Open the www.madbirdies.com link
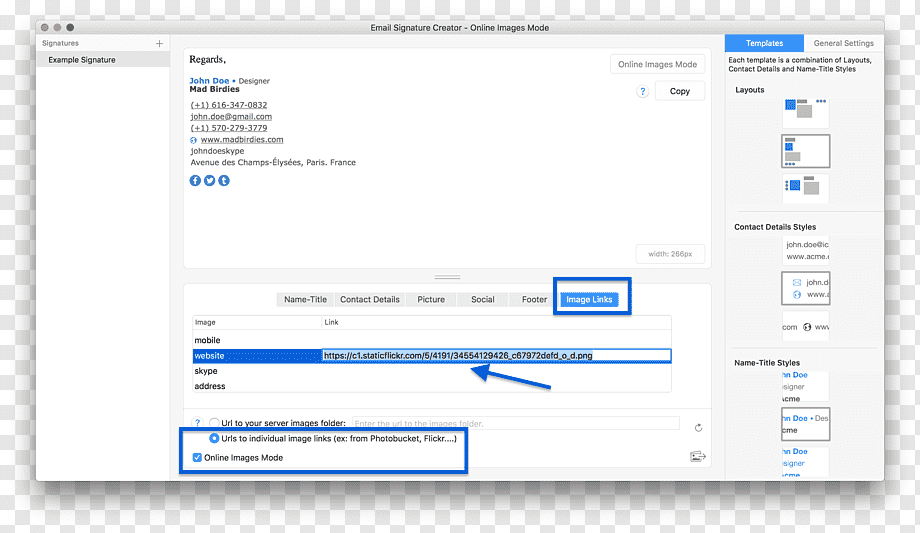The width and height of the screenshot is (920, 533). pyautogui.click(x=242, y=140)
